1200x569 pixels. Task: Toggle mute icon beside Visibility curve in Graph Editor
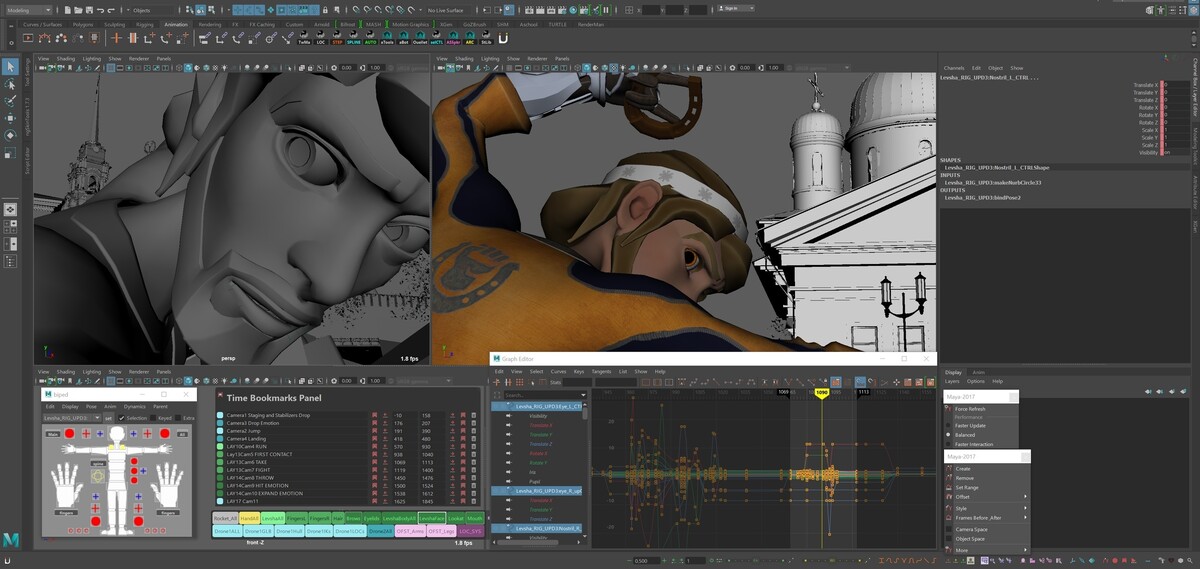509,416
